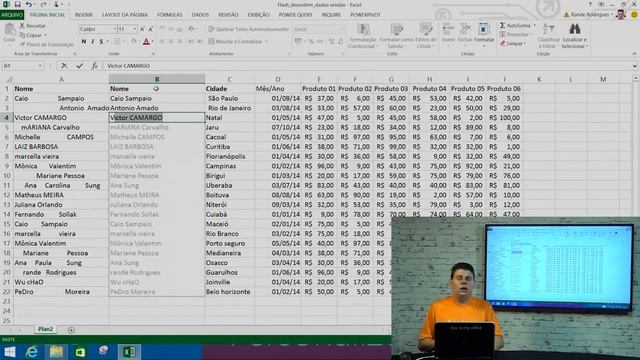The height and width of the screenshot is (360, 640).
Task: Switch to the REVISÃO tab
Action: coord(228,15)
